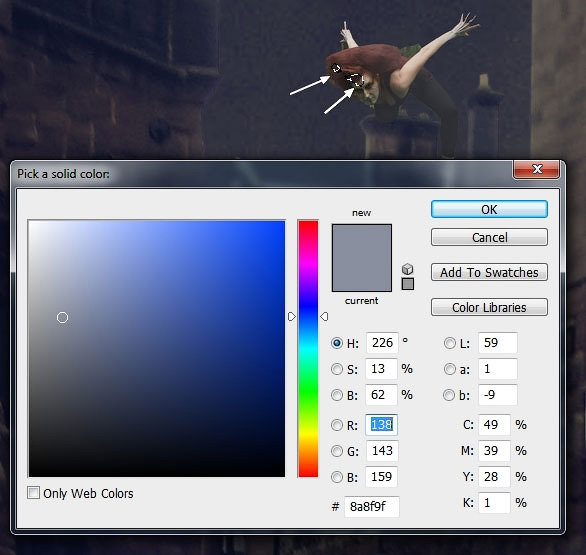Click the Y yellow field showing 28
586x555 pixels.
pos(494,477)
